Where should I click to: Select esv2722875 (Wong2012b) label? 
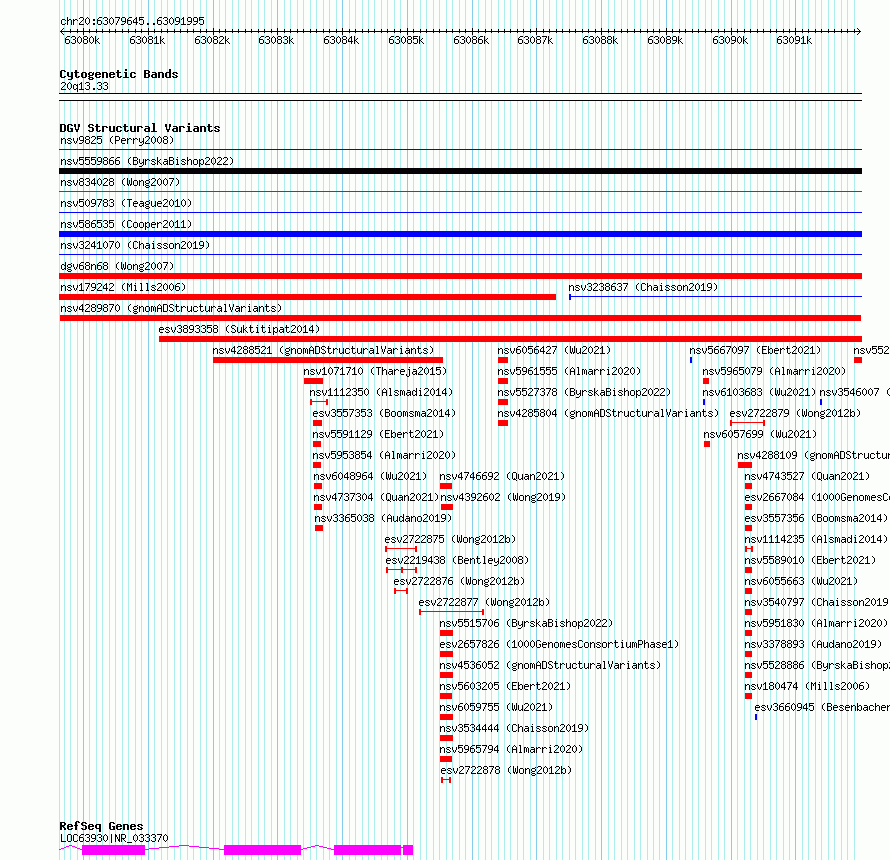[x=450, y=539]
